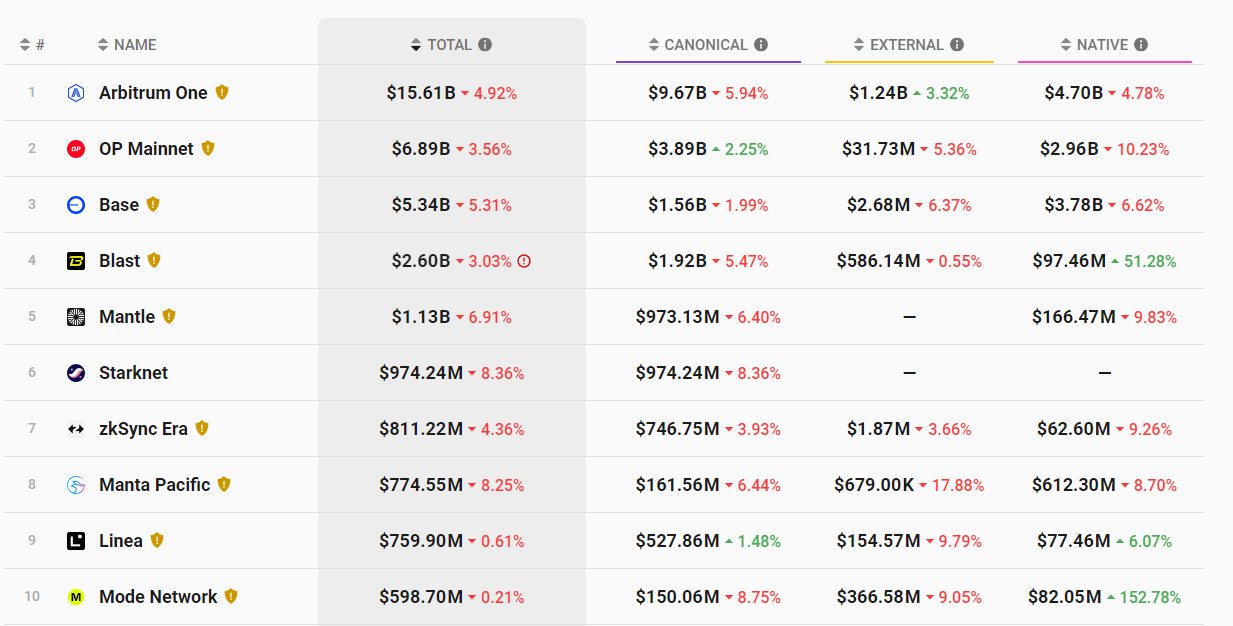Open the zkSync Era project link
The image size is (1233, 626).
143,429
